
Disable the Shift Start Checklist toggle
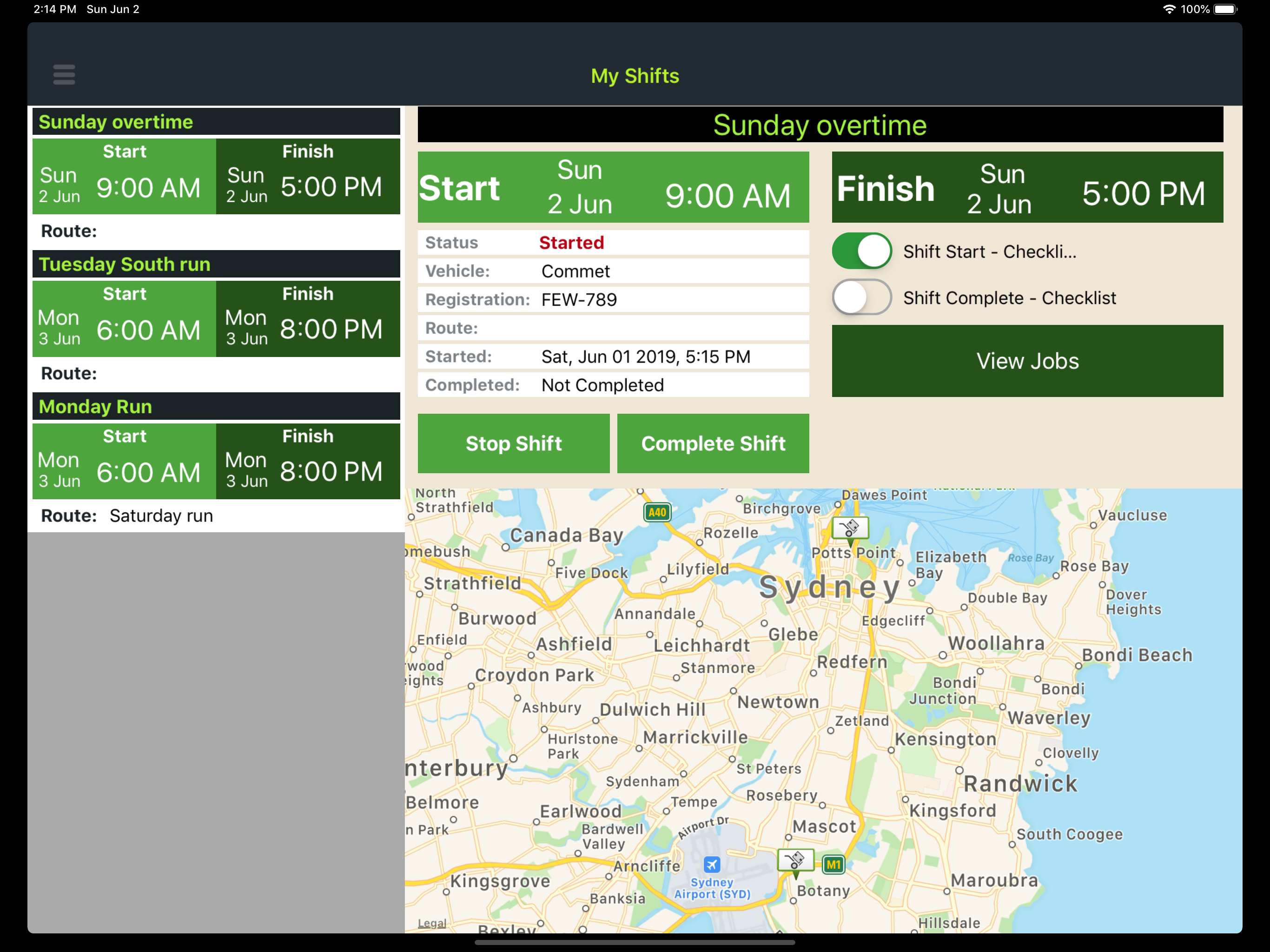[862, 251]
